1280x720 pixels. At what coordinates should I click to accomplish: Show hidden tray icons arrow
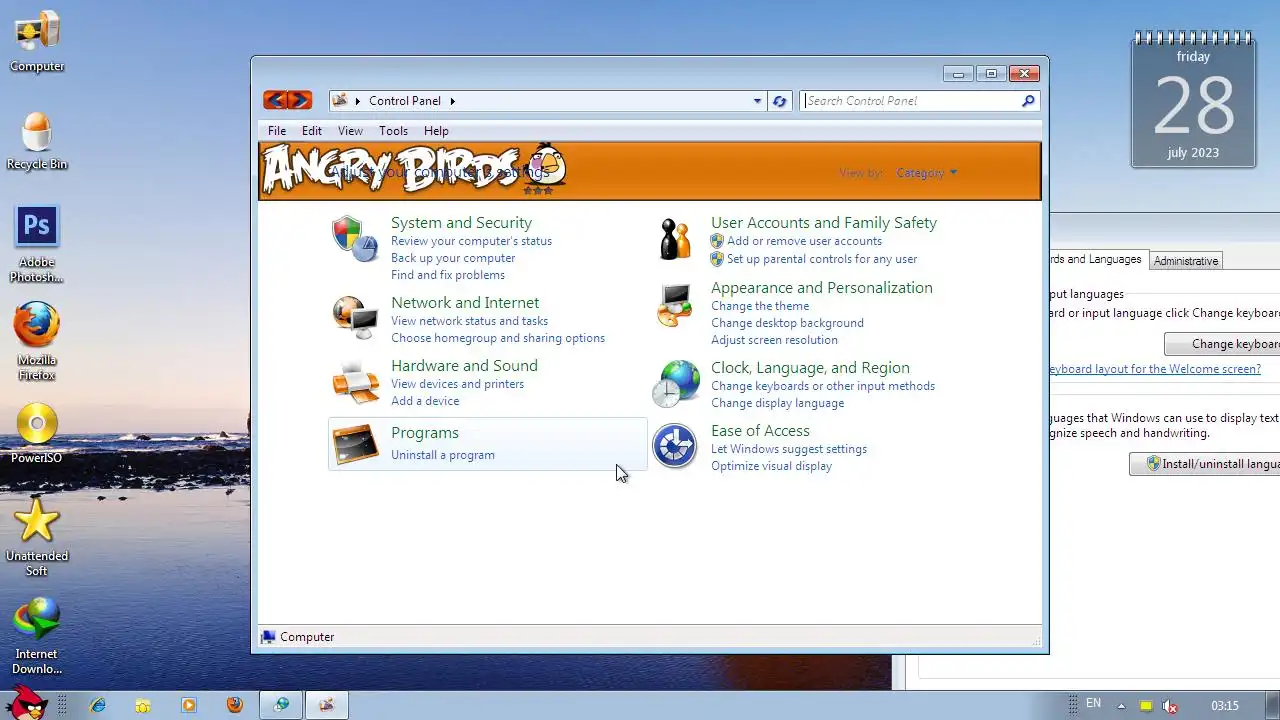[x=1121, y=706]
